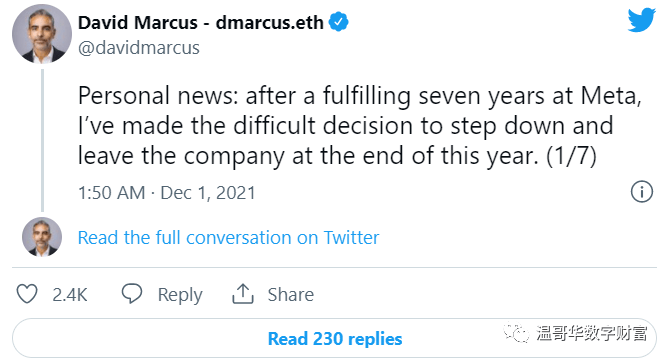Screen dimensions: 669x362
Task: Open the tweet info circle icon
Action: coord(642,192)
